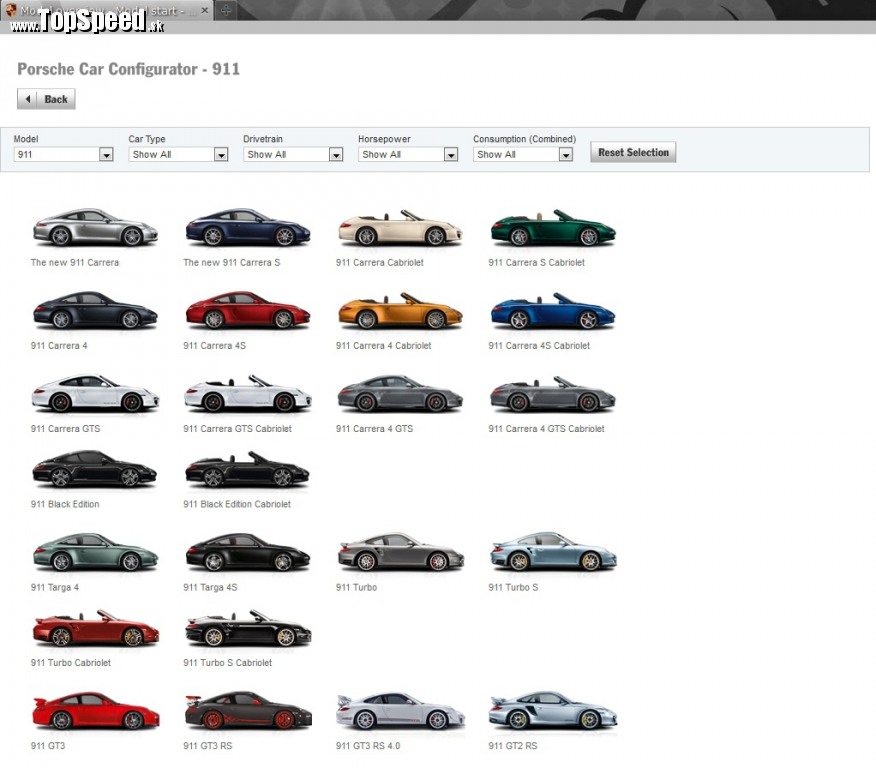Click '911 Turbo' label
The width and height of the screenshot is (876, 768).
coord(356,587)
